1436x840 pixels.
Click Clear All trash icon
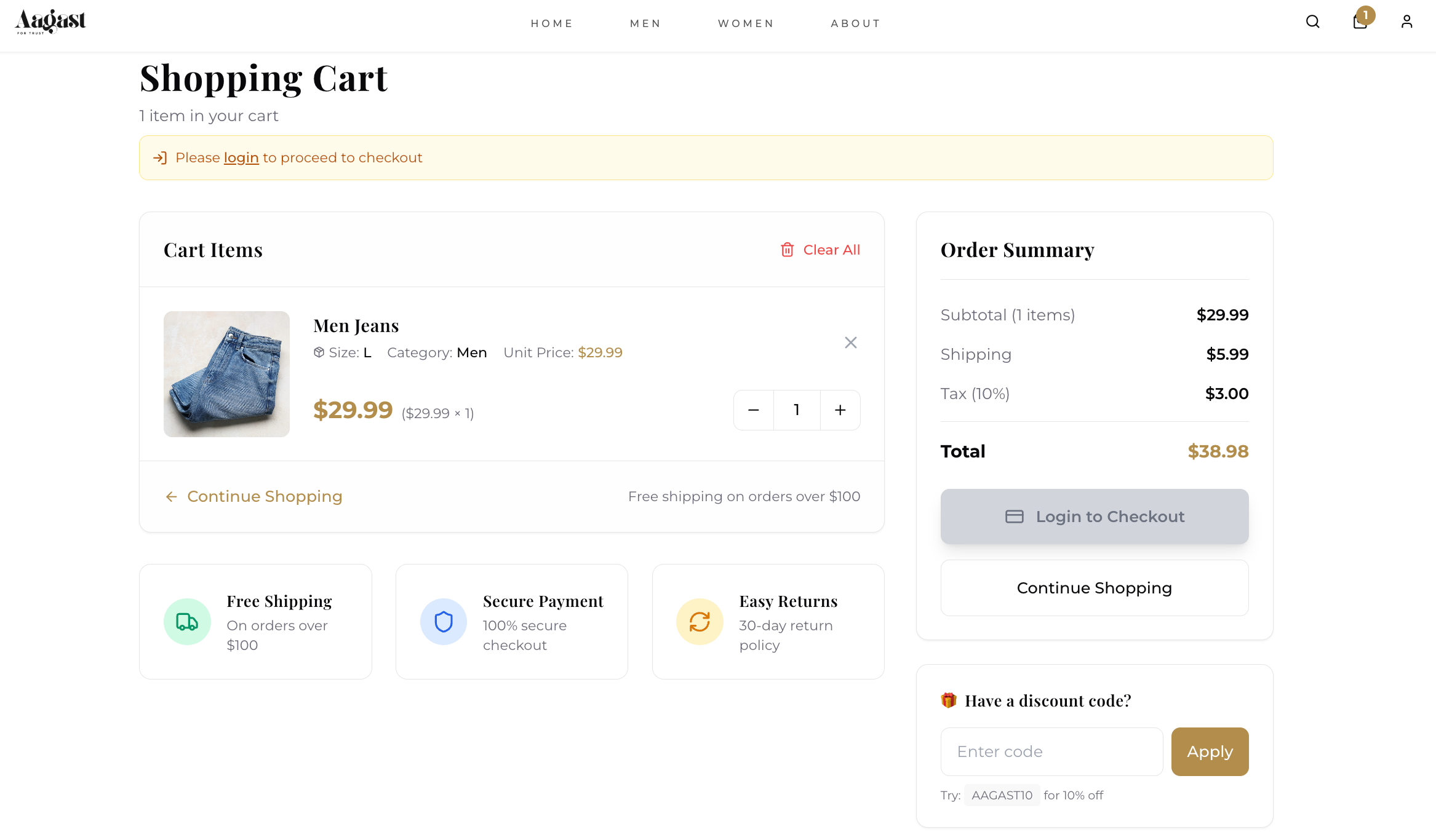(x=787, y=250)
